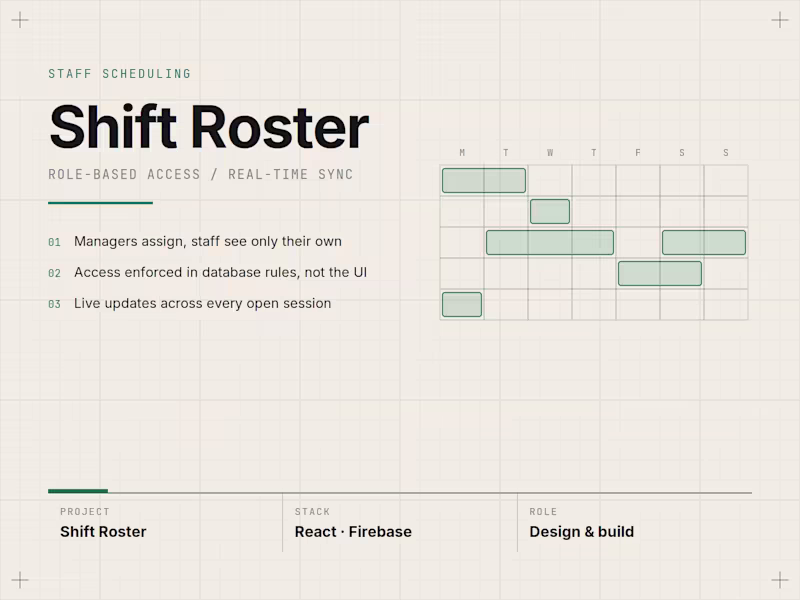Click the 'Shift Roster' footer project value

(x=103, y=532)
